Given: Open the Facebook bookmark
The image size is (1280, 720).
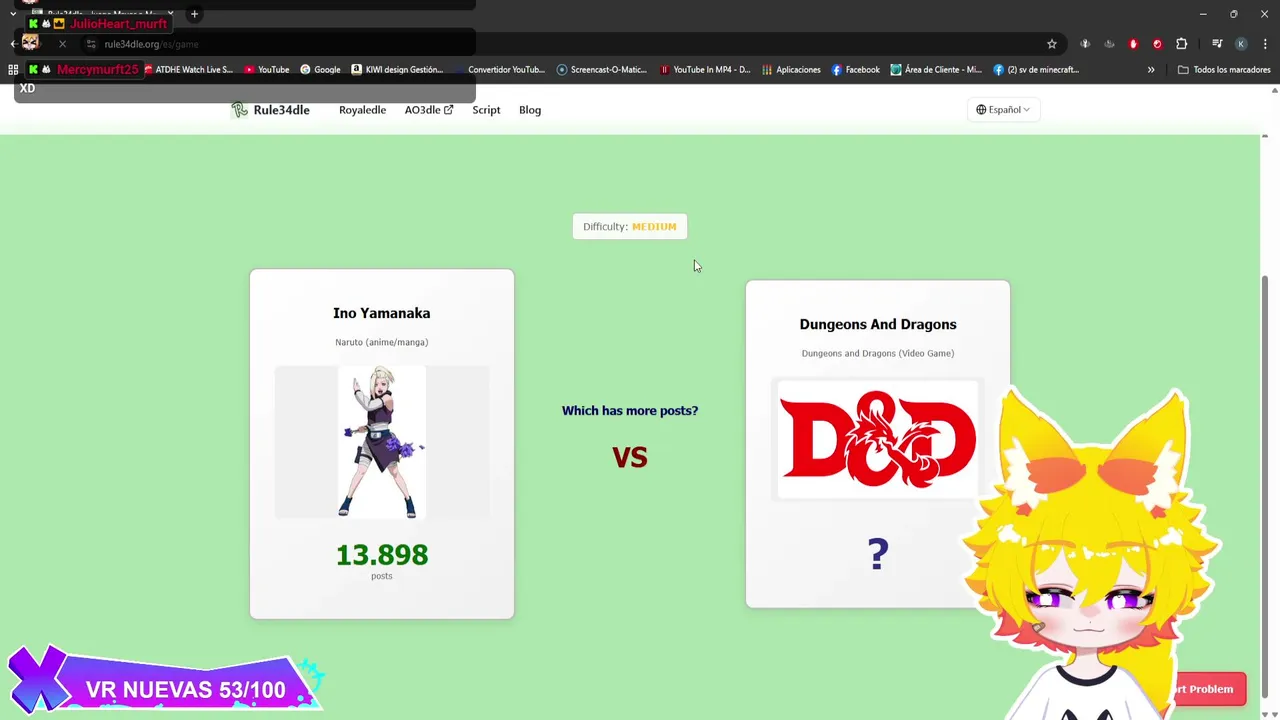Looking at the screenshot, I should click(856, 70).
